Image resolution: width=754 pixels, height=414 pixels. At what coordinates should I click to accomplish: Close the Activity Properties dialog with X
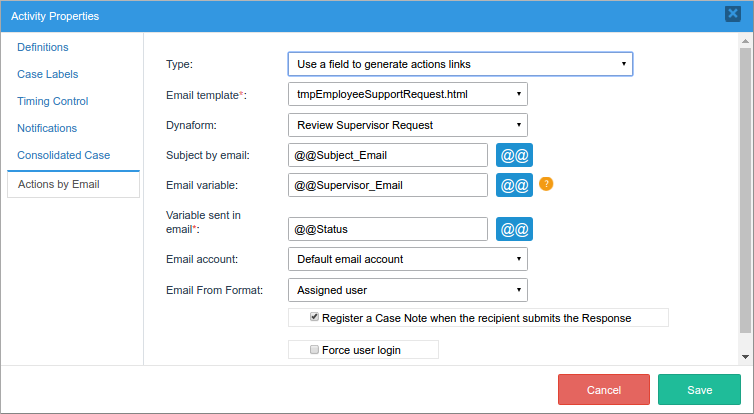click(738, 14)
